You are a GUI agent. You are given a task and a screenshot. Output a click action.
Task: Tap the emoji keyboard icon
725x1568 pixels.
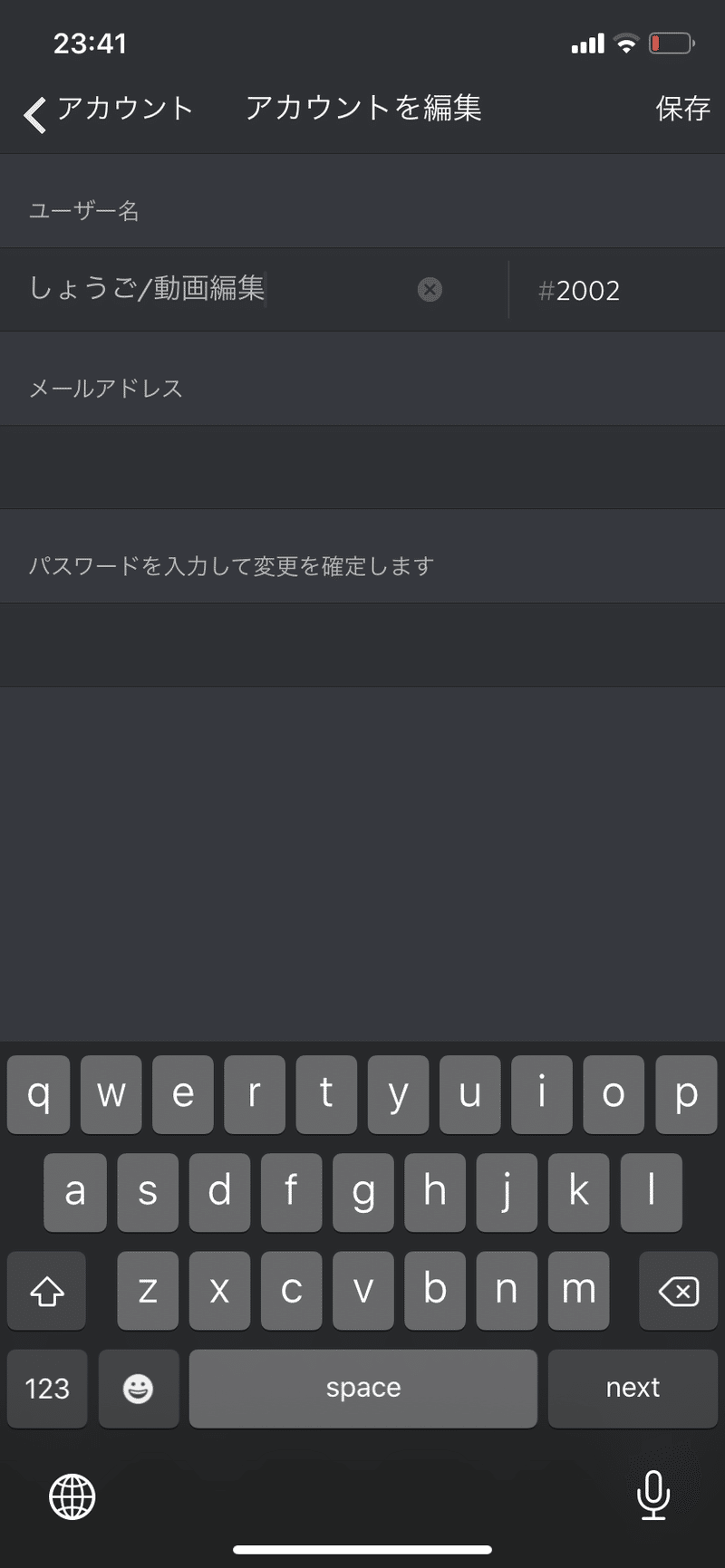click(138, 1389)
